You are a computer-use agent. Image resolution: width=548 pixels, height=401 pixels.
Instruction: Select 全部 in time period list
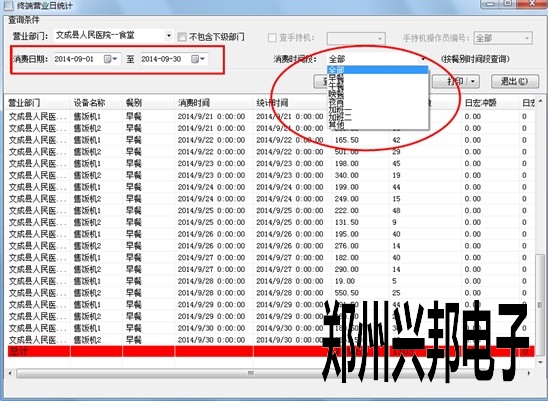(x=377, y=70)
